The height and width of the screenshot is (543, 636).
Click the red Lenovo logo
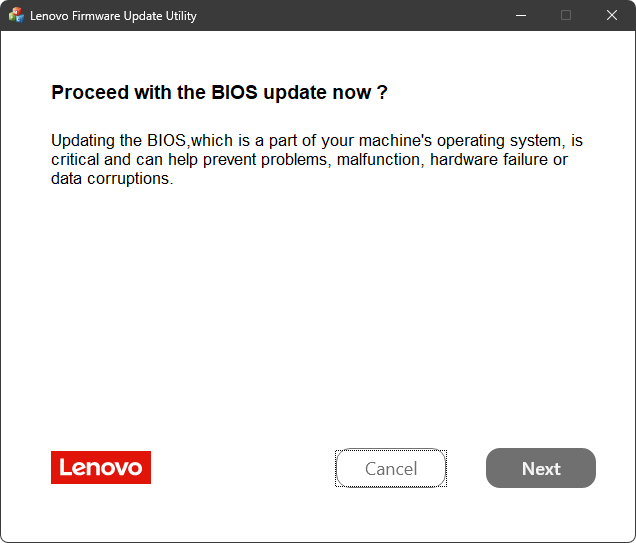tap(101, 467)
